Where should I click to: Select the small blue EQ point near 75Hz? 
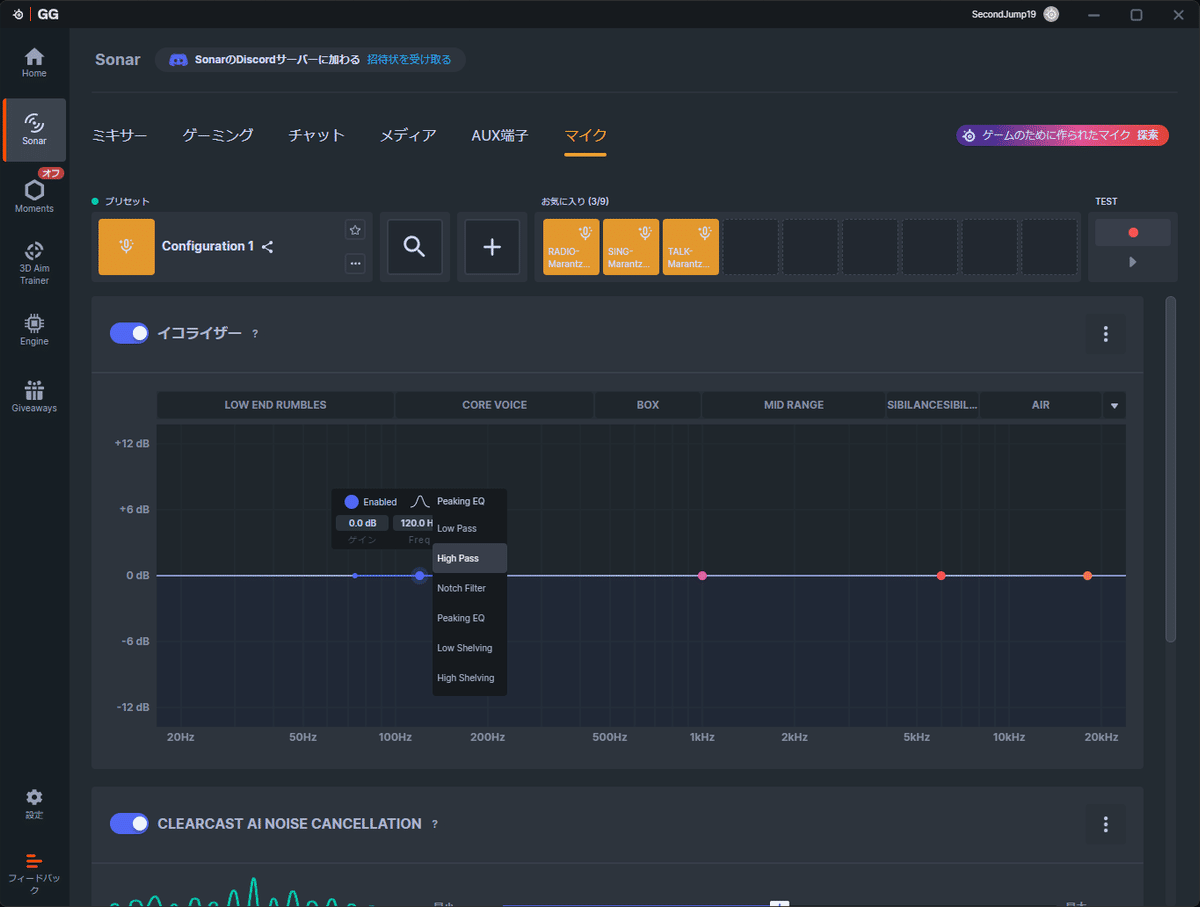point(355,575)
